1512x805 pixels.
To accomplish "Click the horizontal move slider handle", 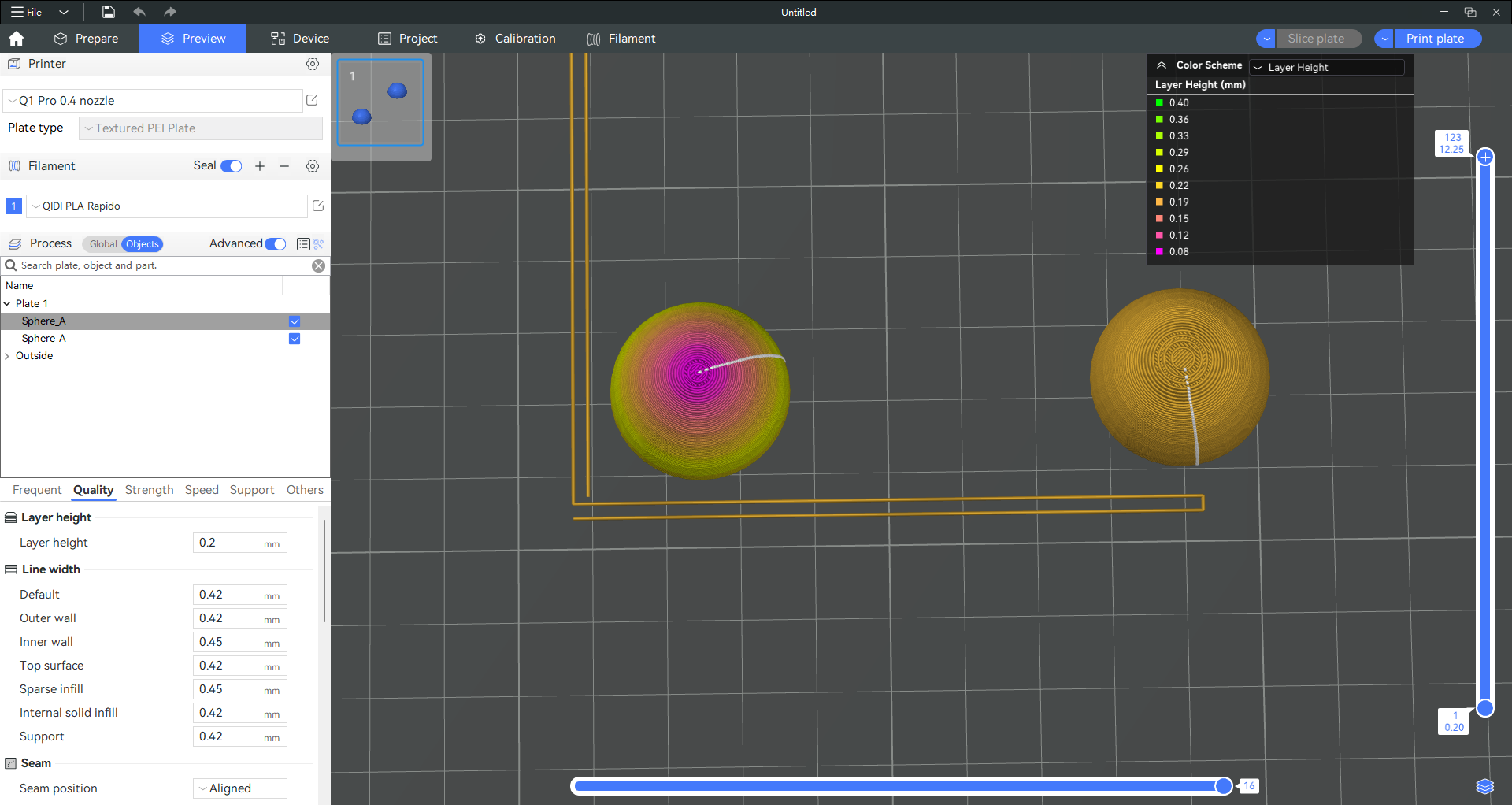I will [1223, 786].
